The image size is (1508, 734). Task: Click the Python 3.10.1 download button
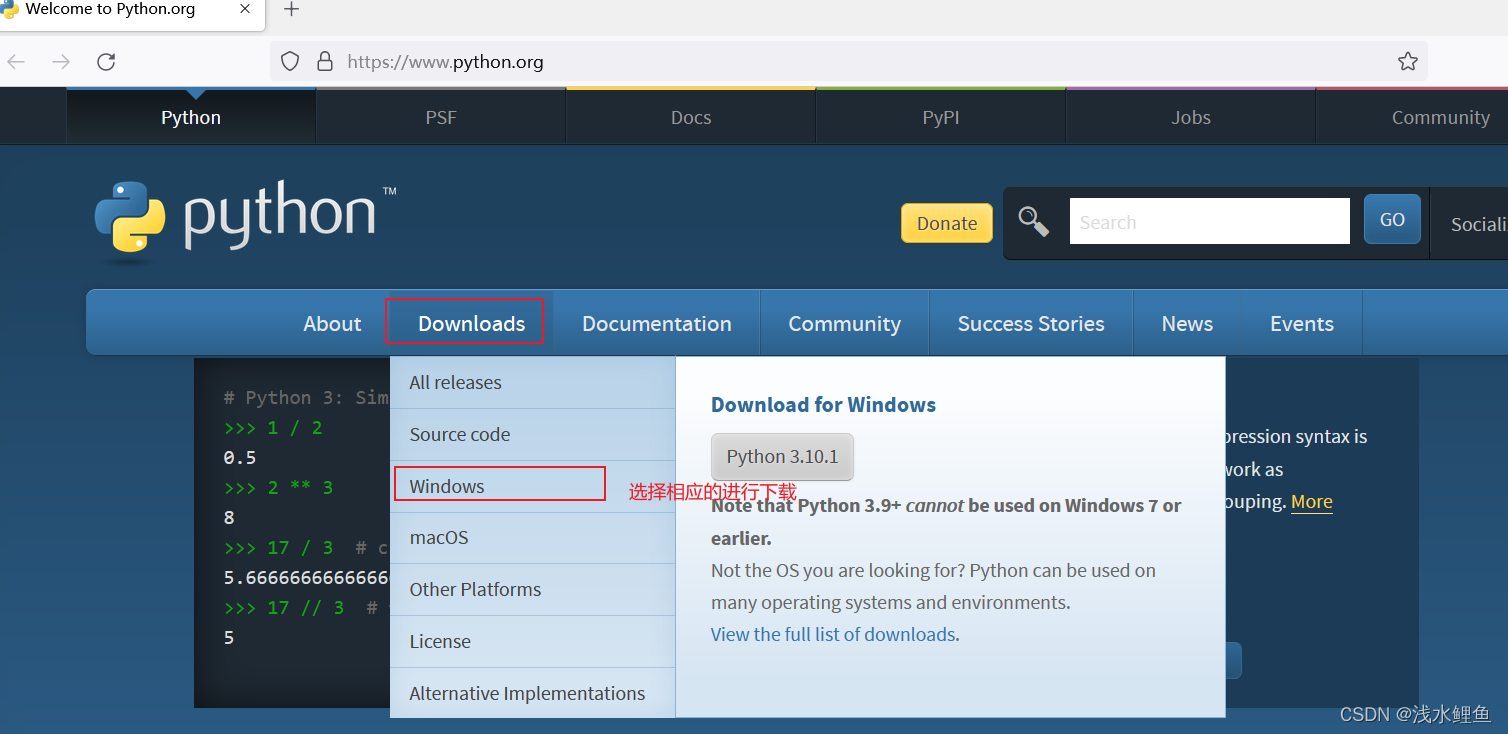click(782, 457)
